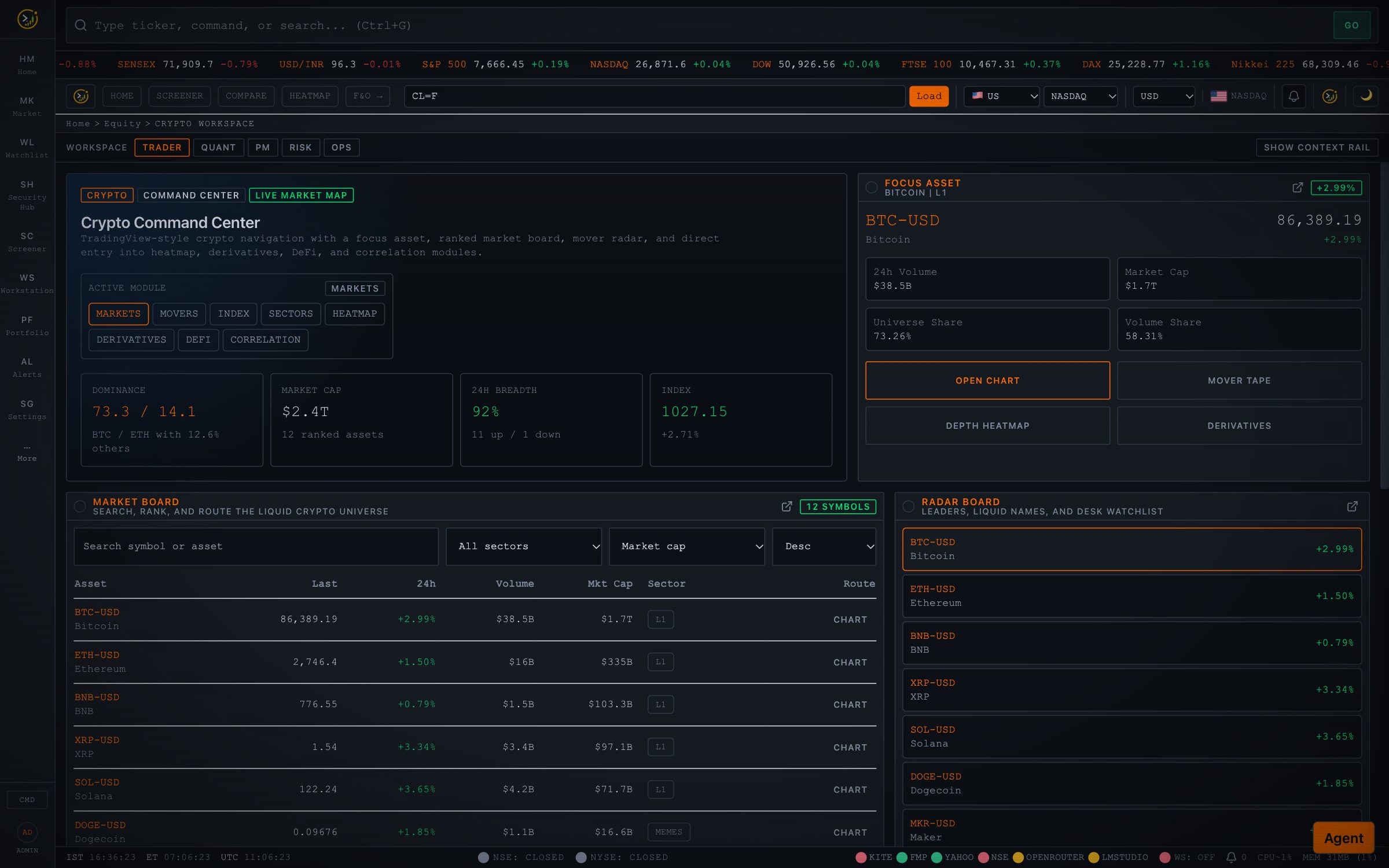
Task: Click the search magnifier icon in command bar
Action: pyautogui.click(x=81, y=25)
